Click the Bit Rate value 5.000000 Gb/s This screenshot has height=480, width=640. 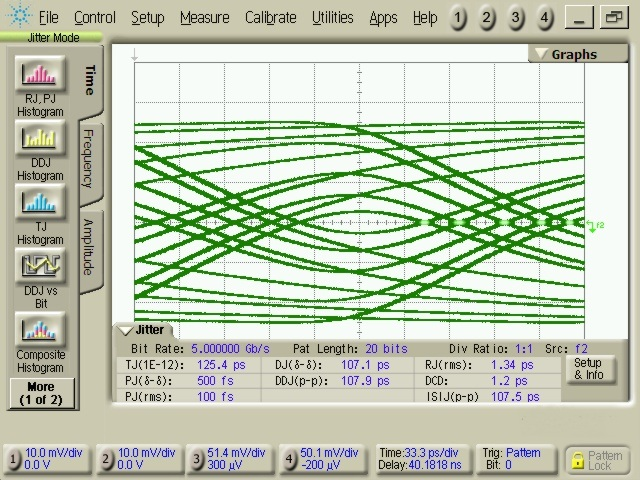click(230, 349)
